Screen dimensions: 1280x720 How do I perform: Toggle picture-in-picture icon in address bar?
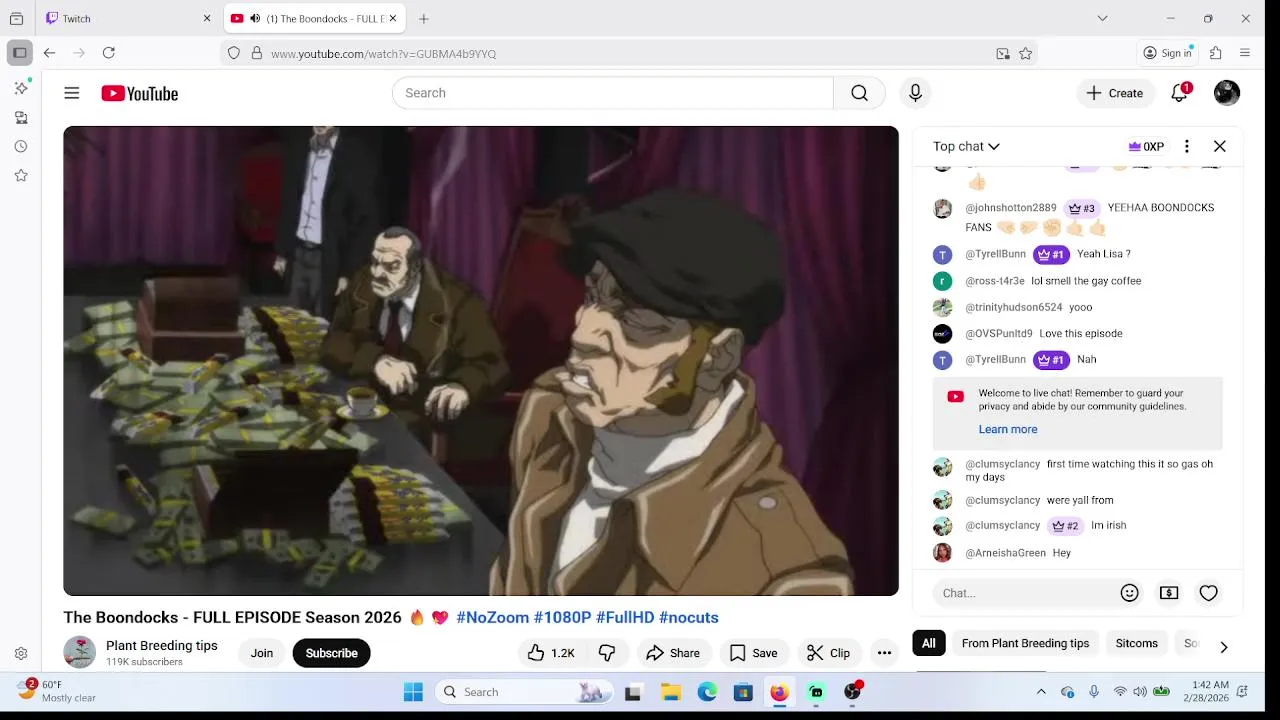(1003, 53)
